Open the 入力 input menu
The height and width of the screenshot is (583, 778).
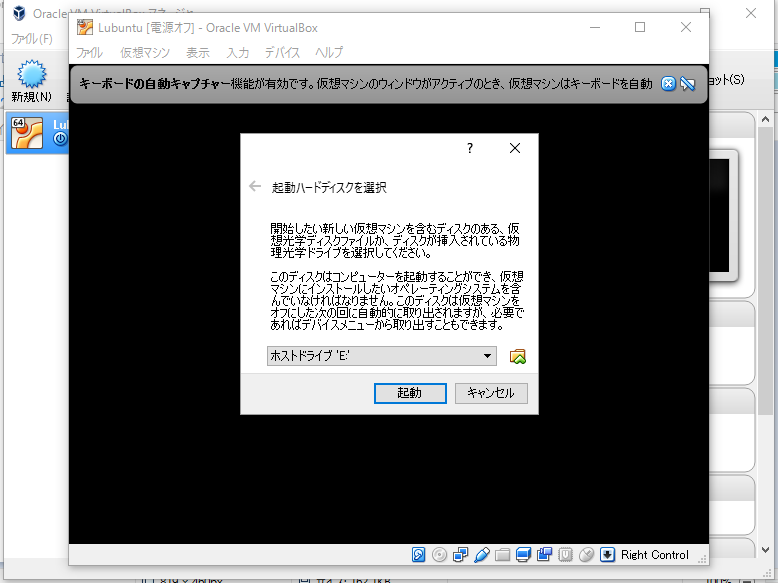click(238, 53)
